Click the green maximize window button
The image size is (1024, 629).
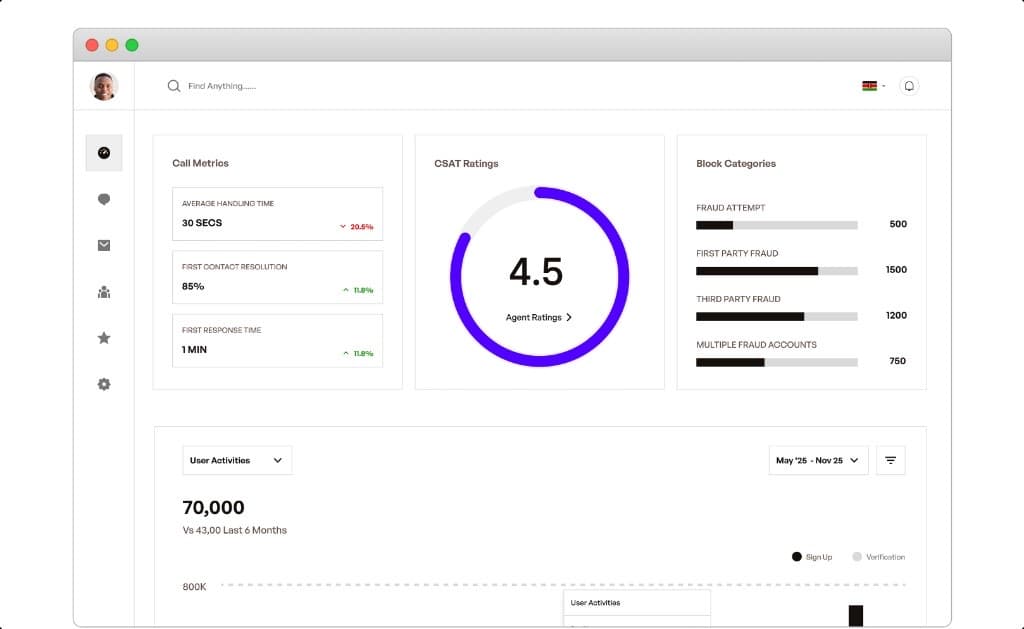132,45
